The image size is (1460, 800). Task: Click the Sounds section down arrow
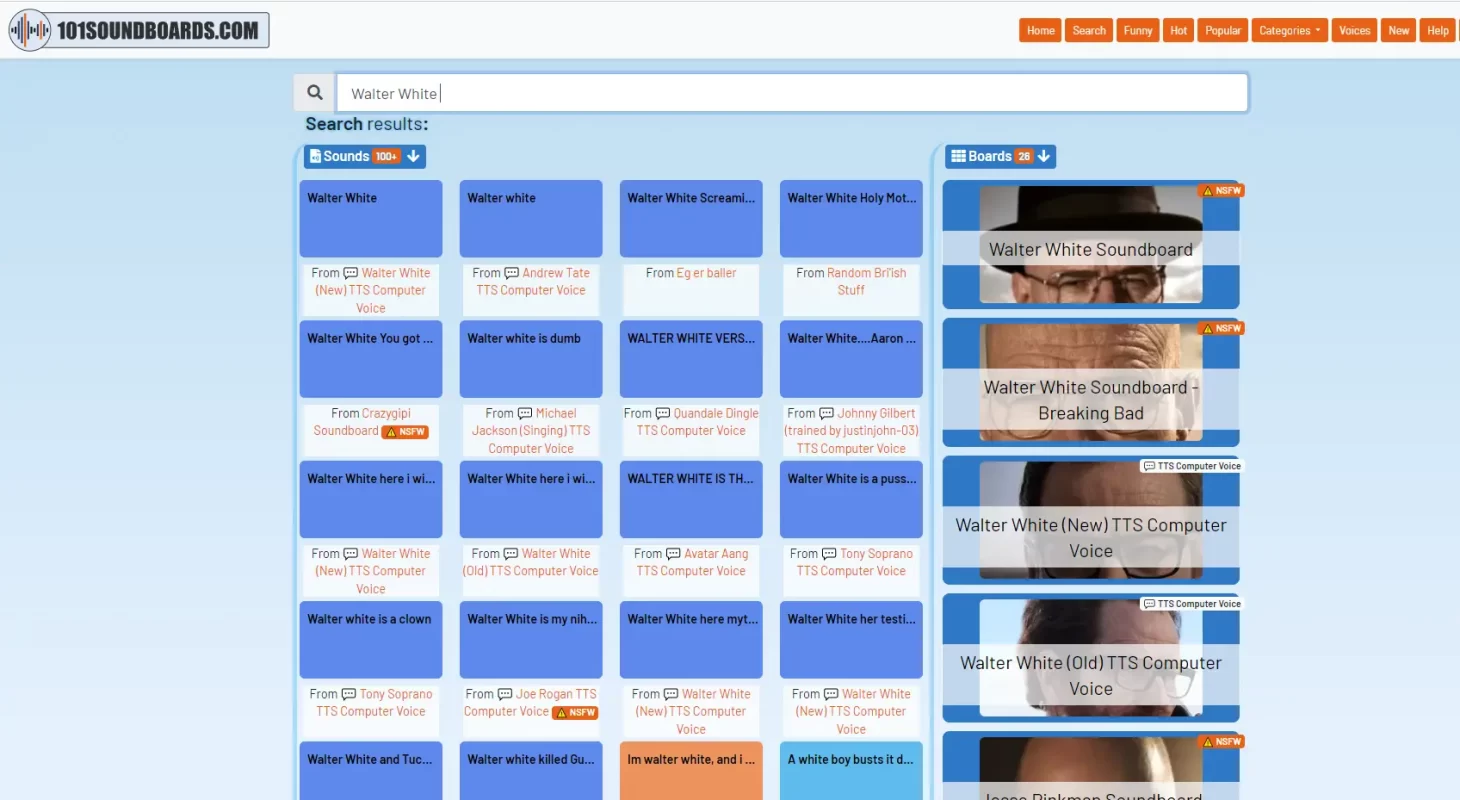pos(413,156)
